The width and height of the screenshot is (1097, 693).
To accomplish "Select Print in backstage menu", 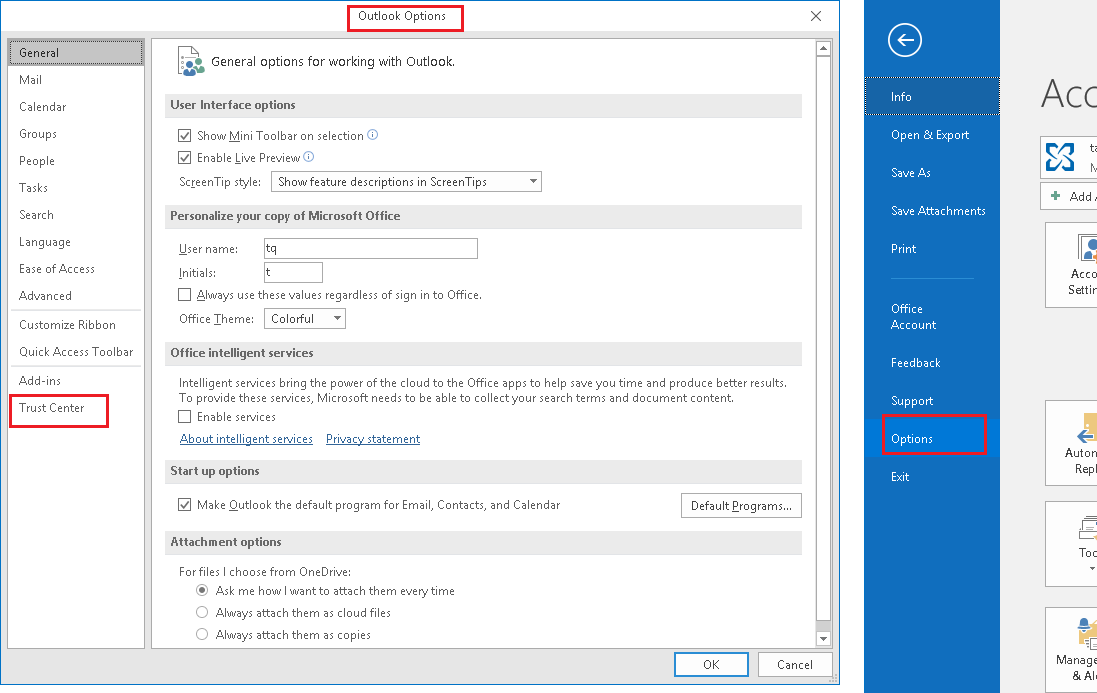I will pyautogui.click(x=932, y=248).
